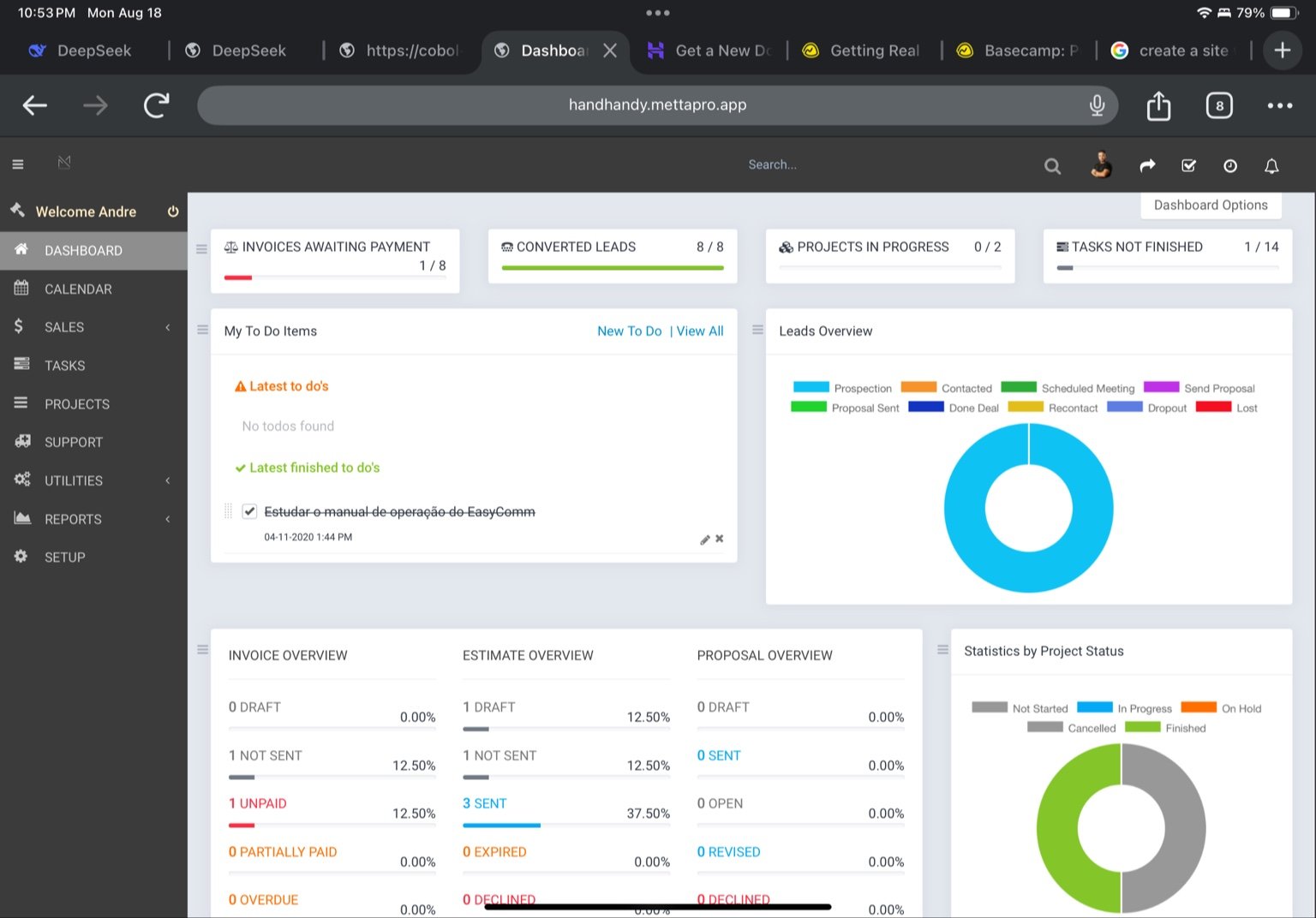Open Calendar from the sidebar
This screenshot has height=918, width=1316.
pos(78,289)
